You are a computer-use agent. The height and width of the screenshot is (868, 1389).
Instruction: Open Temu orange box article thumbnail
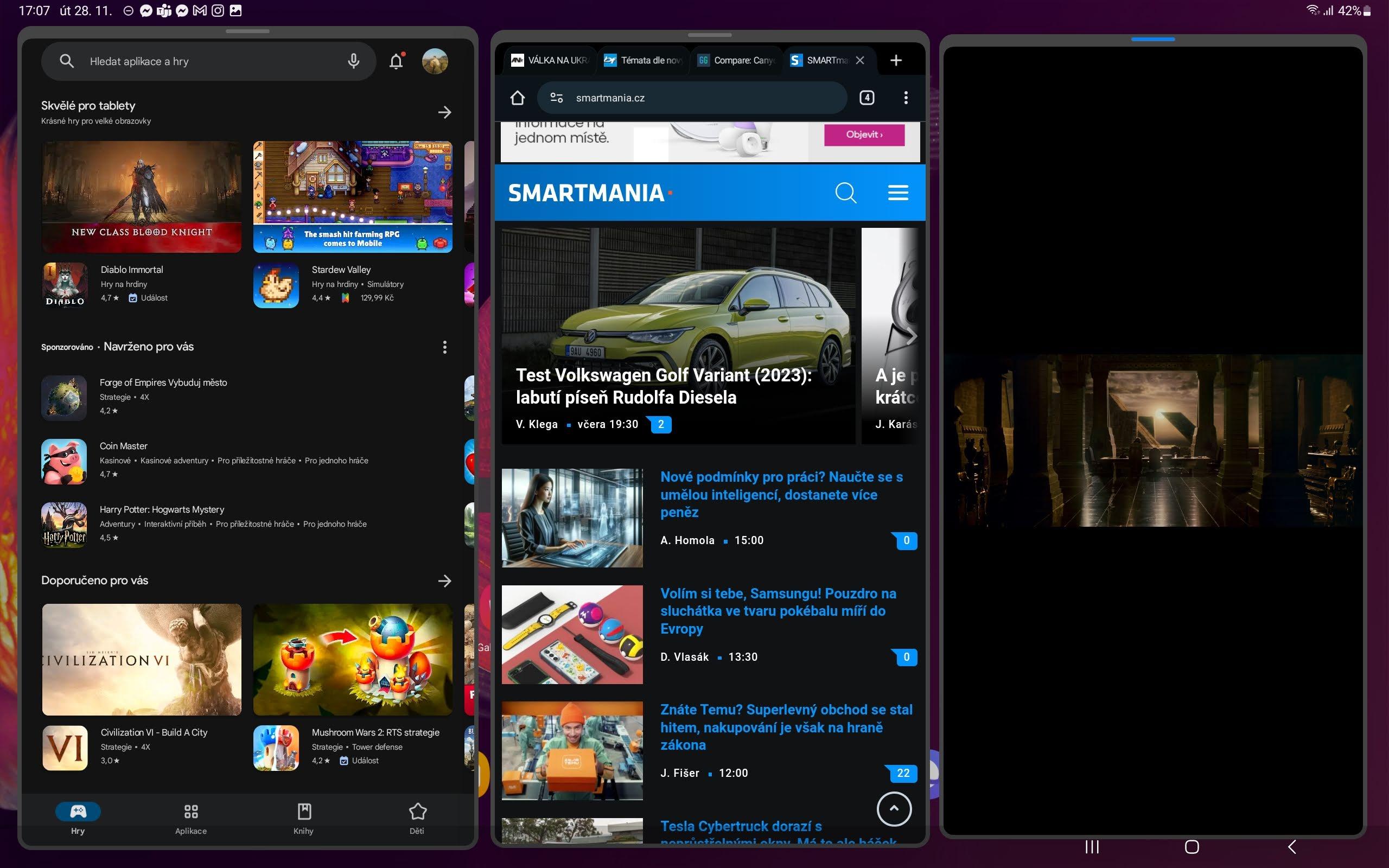(x=572, y=750)
